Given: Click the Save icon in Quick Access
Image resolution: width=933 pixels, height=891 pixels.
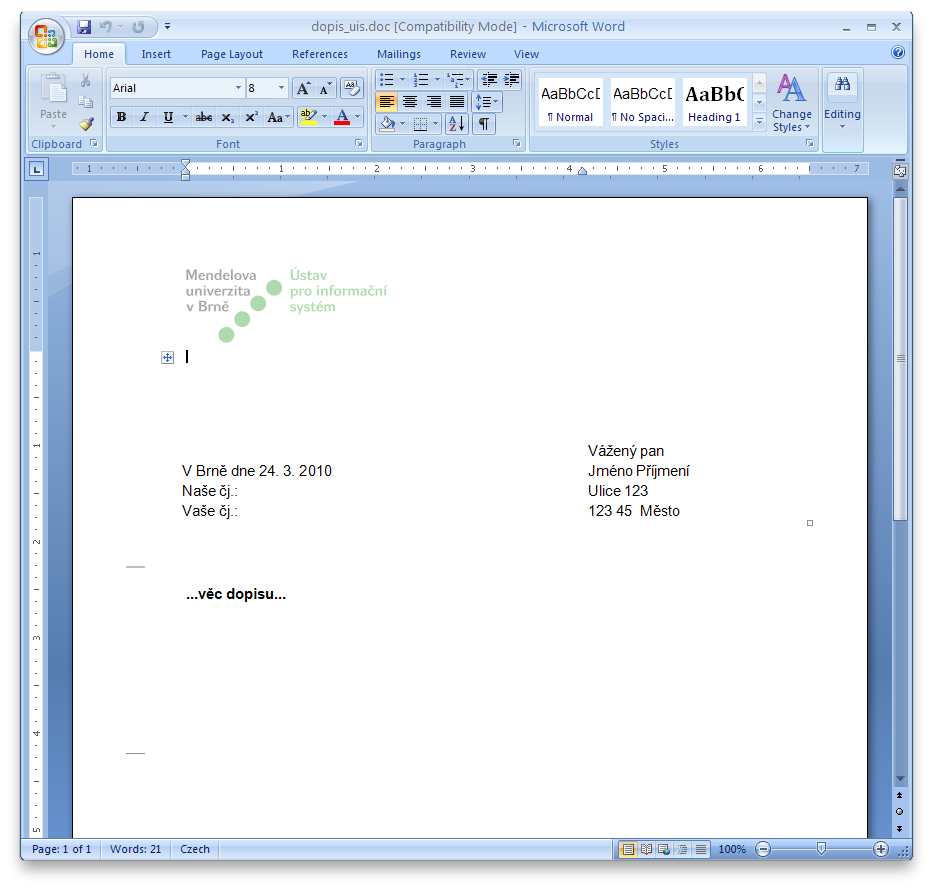Looking at the screenshot, I should point(84,27).
